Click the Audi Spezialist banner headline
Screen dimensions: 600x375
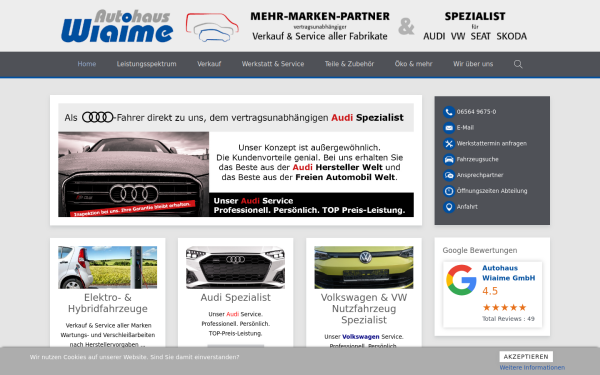[x=236, y=117]
